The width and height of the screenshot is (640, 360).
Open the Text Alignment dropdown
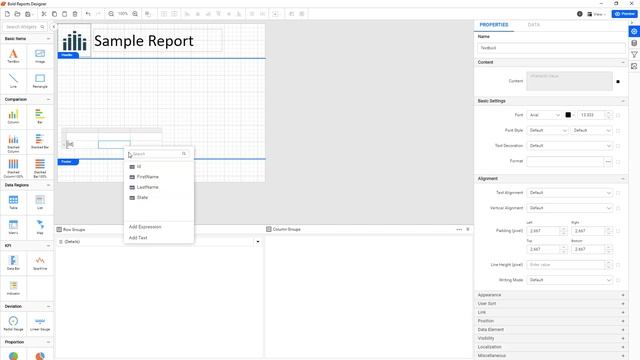pyautogui.click(x=569, y=193)
